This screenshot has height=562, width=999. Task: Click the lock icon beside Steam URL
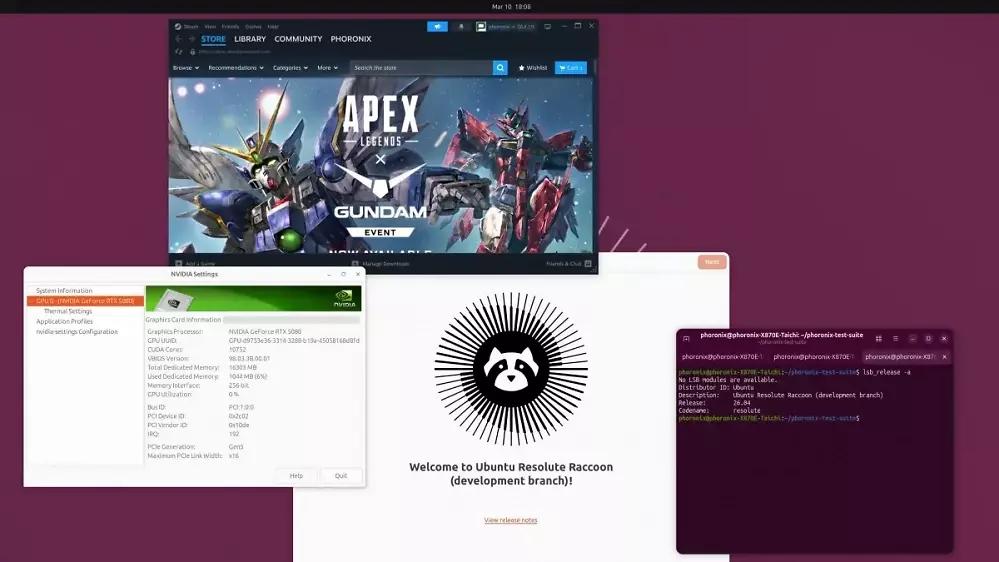[192, 52]
